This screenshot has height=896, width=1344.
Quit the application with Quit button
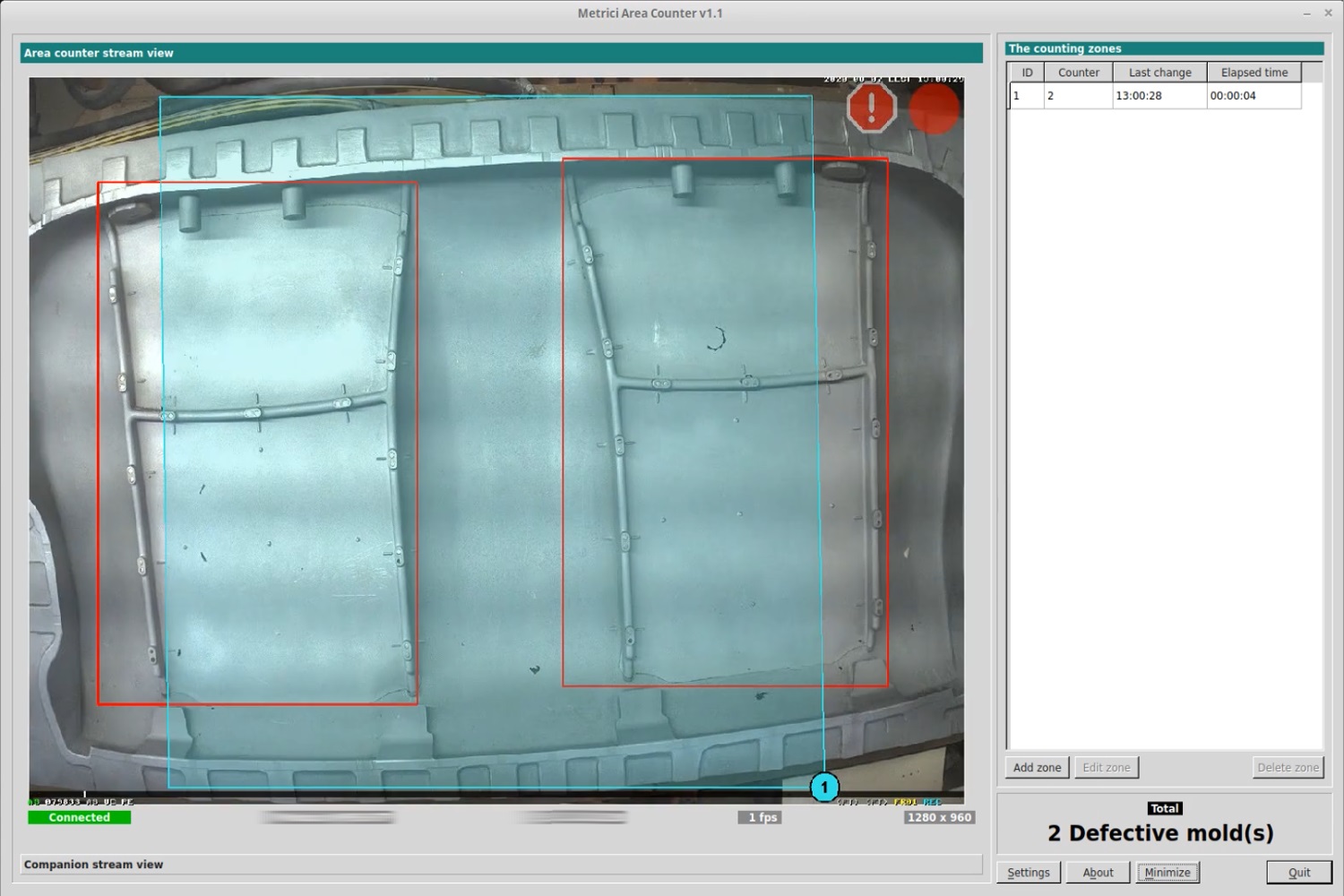point(1298,873)
